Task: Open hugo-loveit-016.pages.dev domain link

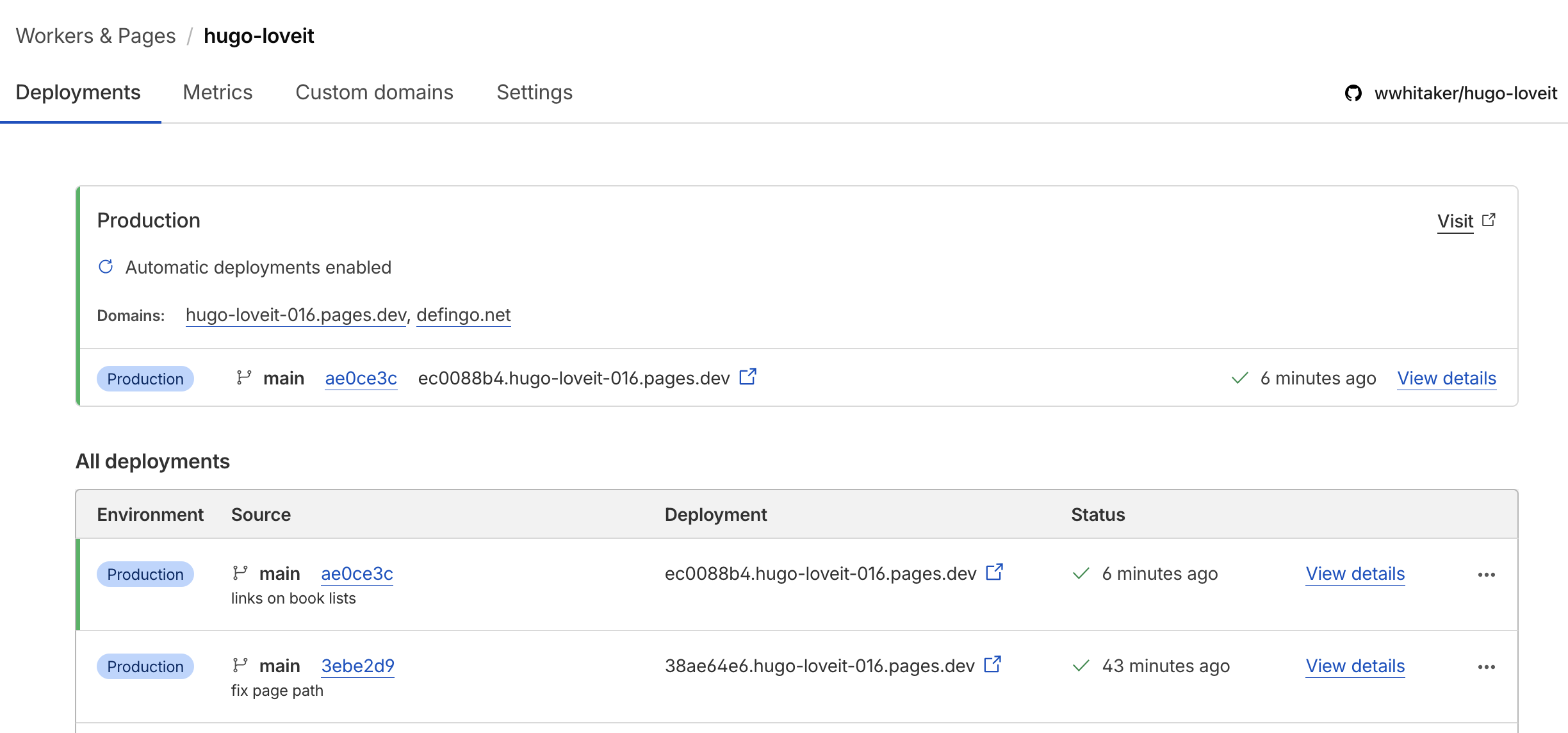Action: (296, 315)
